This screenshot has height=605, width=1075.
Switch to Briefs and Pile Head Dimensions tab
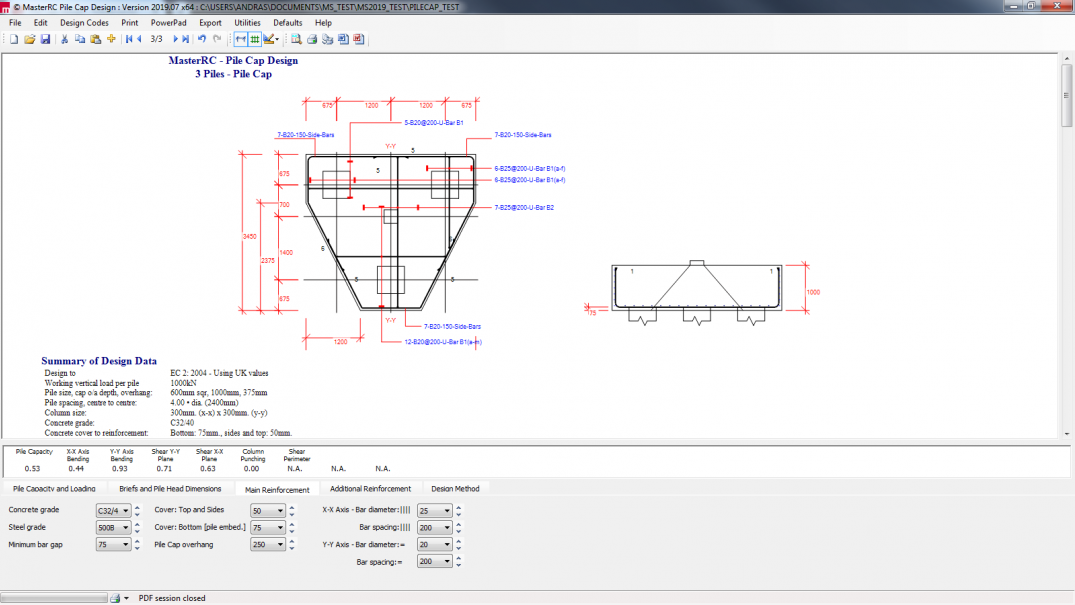point(170,488)
